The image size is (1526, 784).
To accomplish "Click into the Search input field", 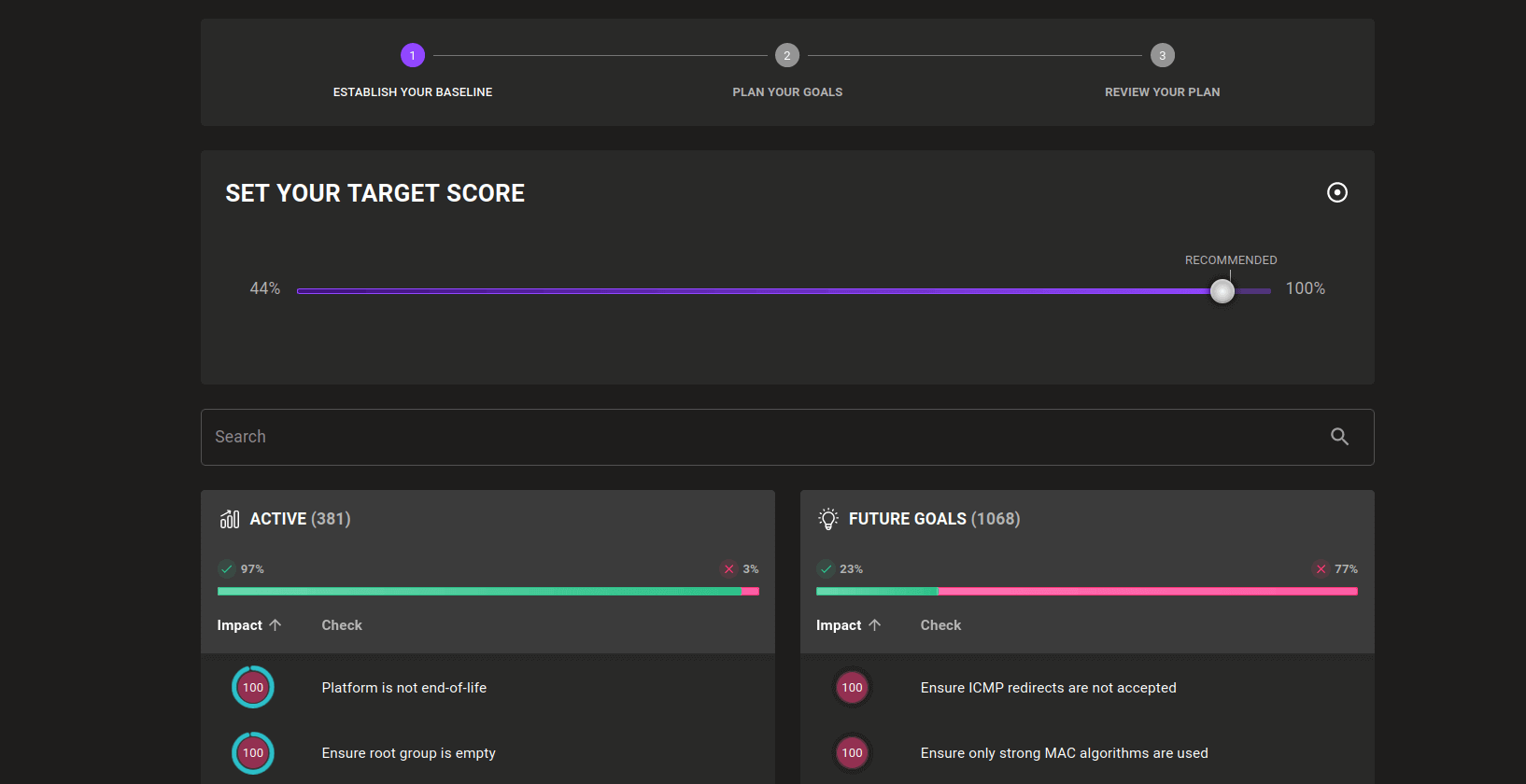I will point(747,437).
